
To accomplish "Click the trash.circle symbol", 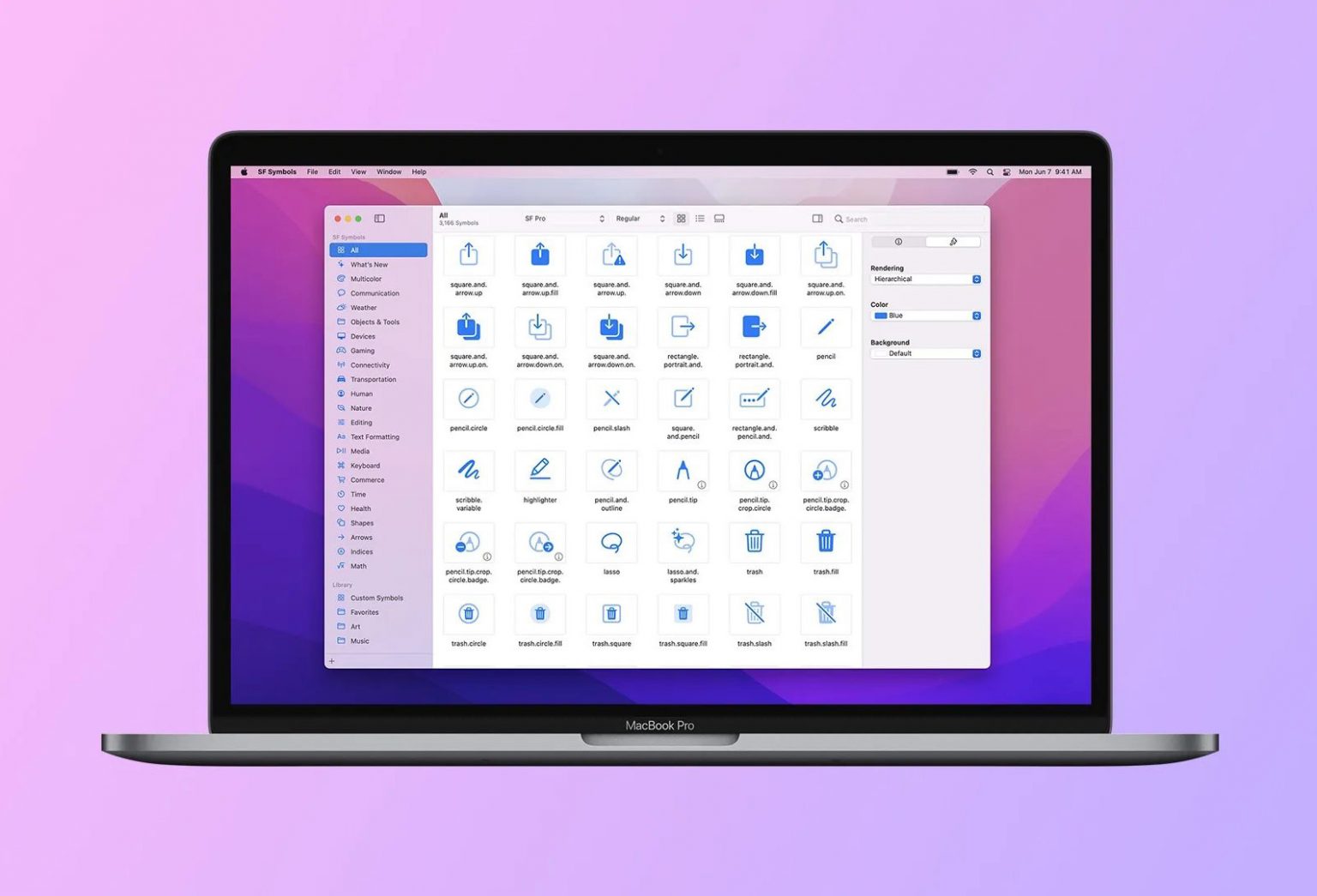I will (x=468, y=614).
